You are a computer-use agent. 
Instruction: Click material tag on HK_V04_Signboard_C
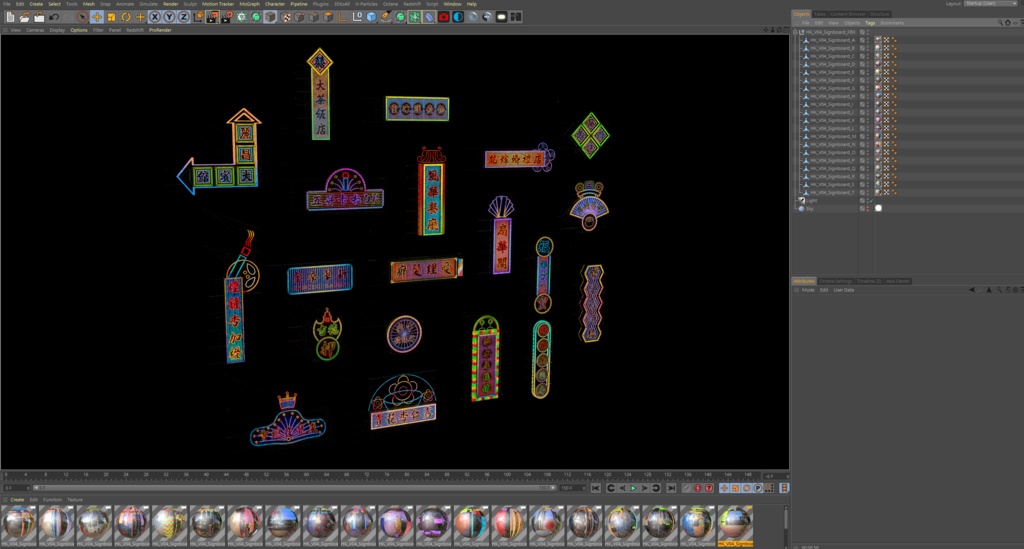click(878, 56)
